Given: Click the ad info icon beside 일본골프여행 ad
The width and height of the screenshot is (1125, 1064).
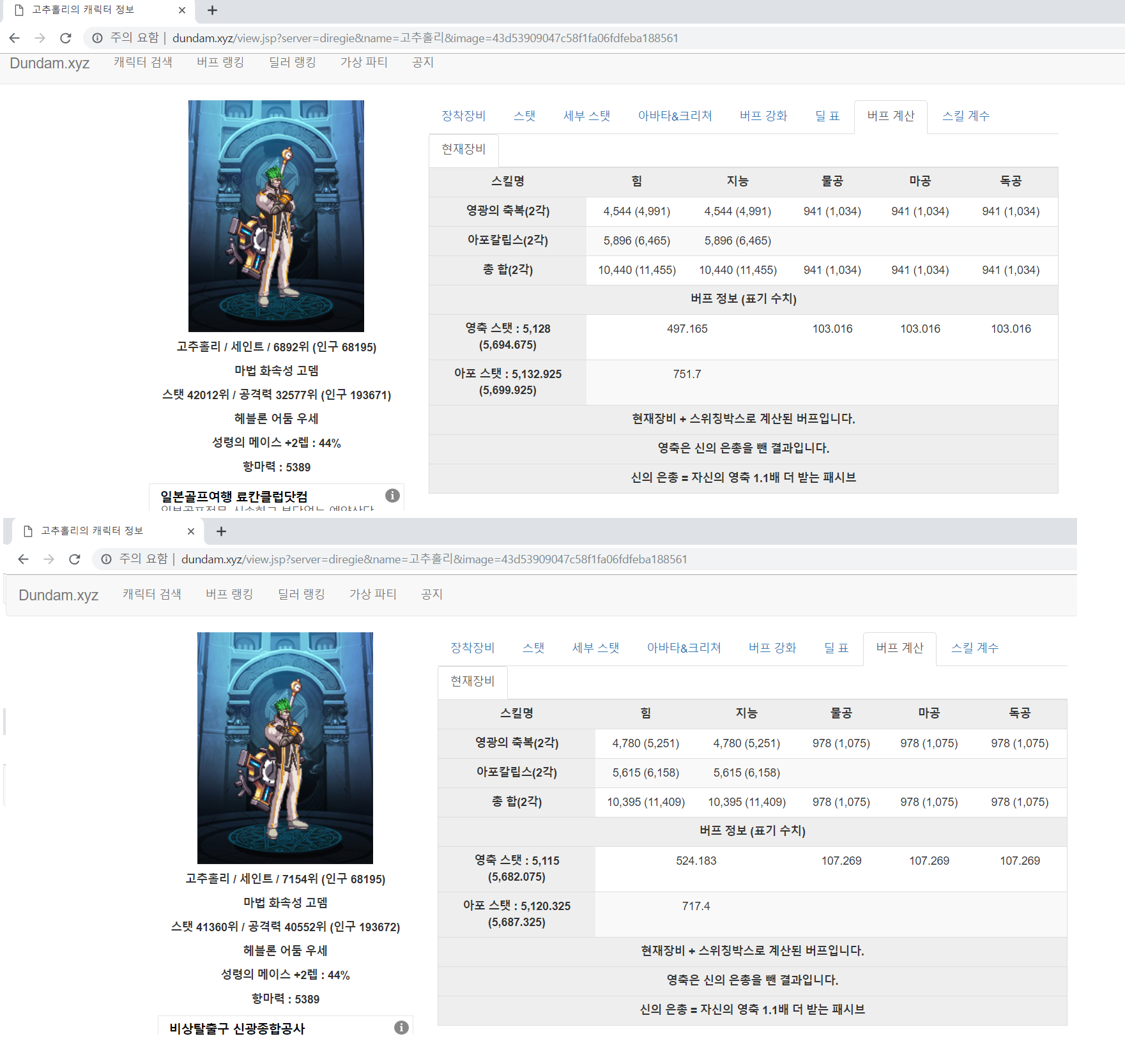Looking at the screenshot, I should point(392,496).
